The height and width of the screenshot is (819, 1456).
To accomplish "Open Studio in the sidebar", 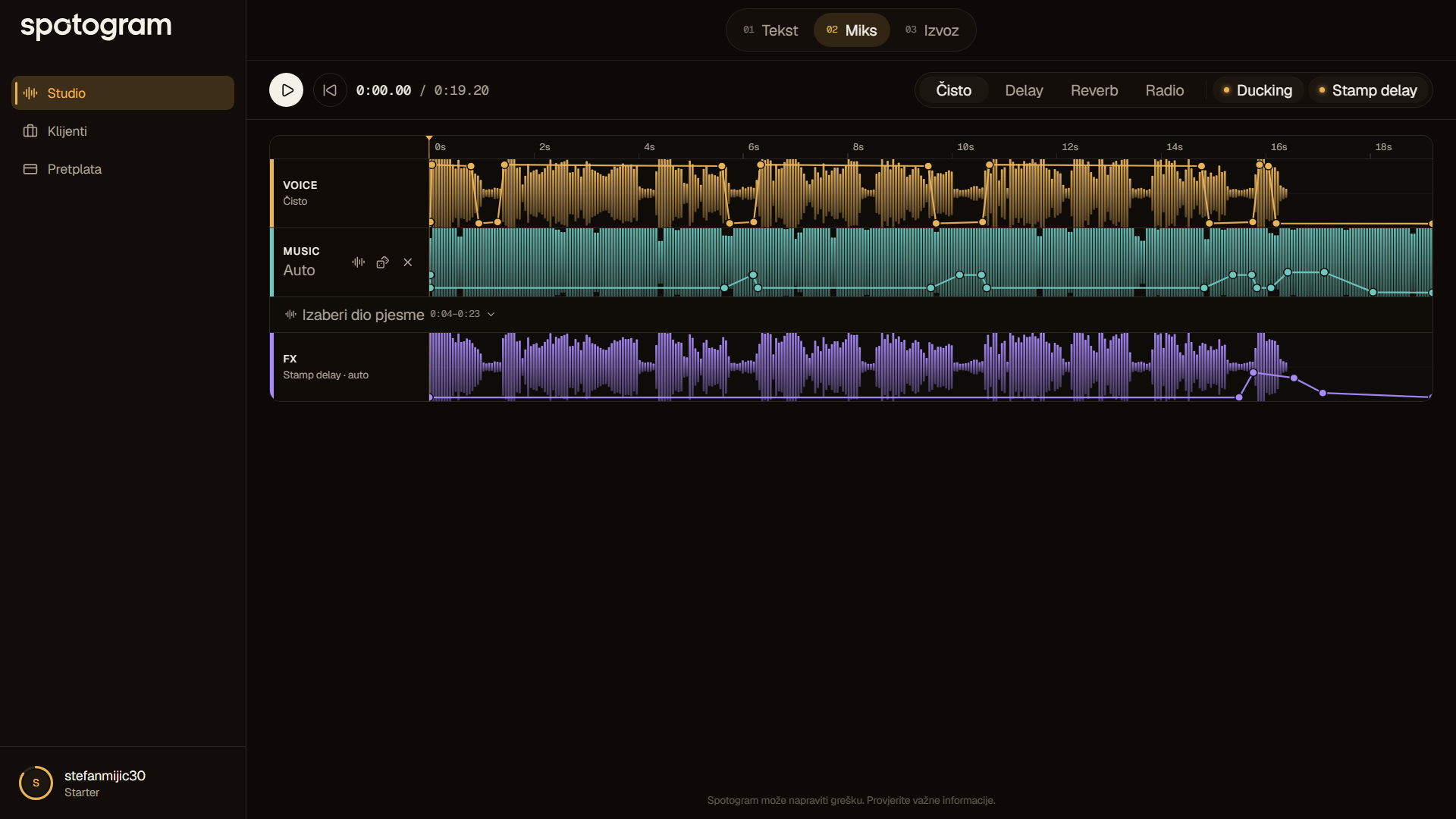I will pyautogui.click(x=123, y=93).
